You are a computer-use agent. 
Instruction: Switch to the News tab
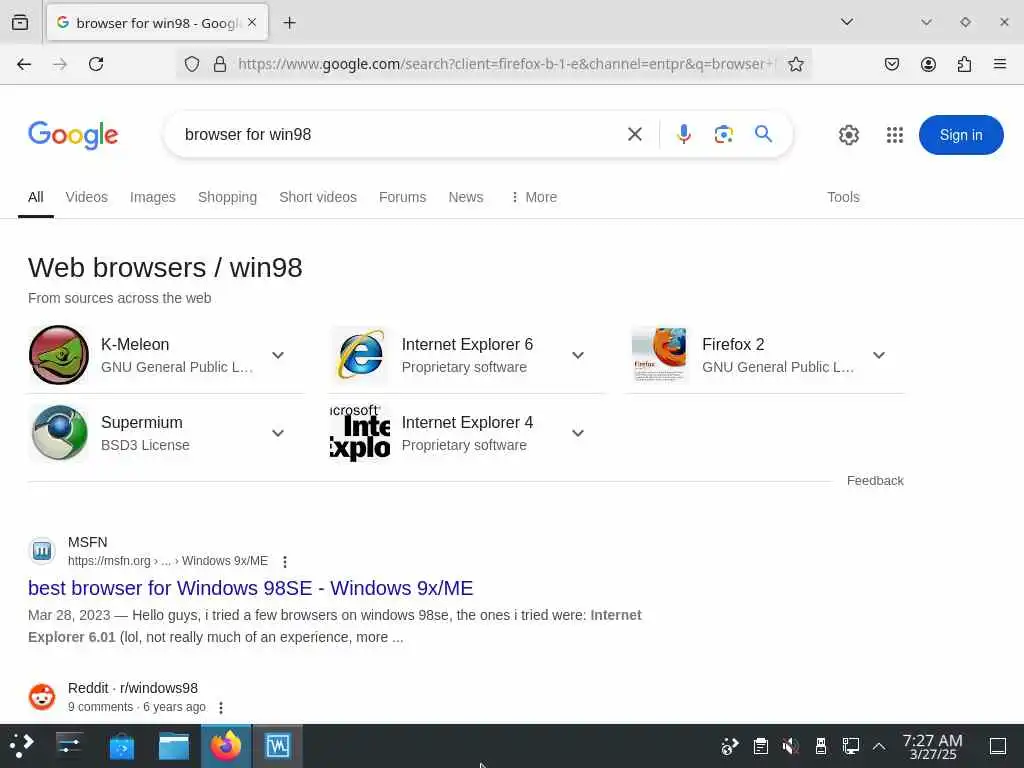466,197
